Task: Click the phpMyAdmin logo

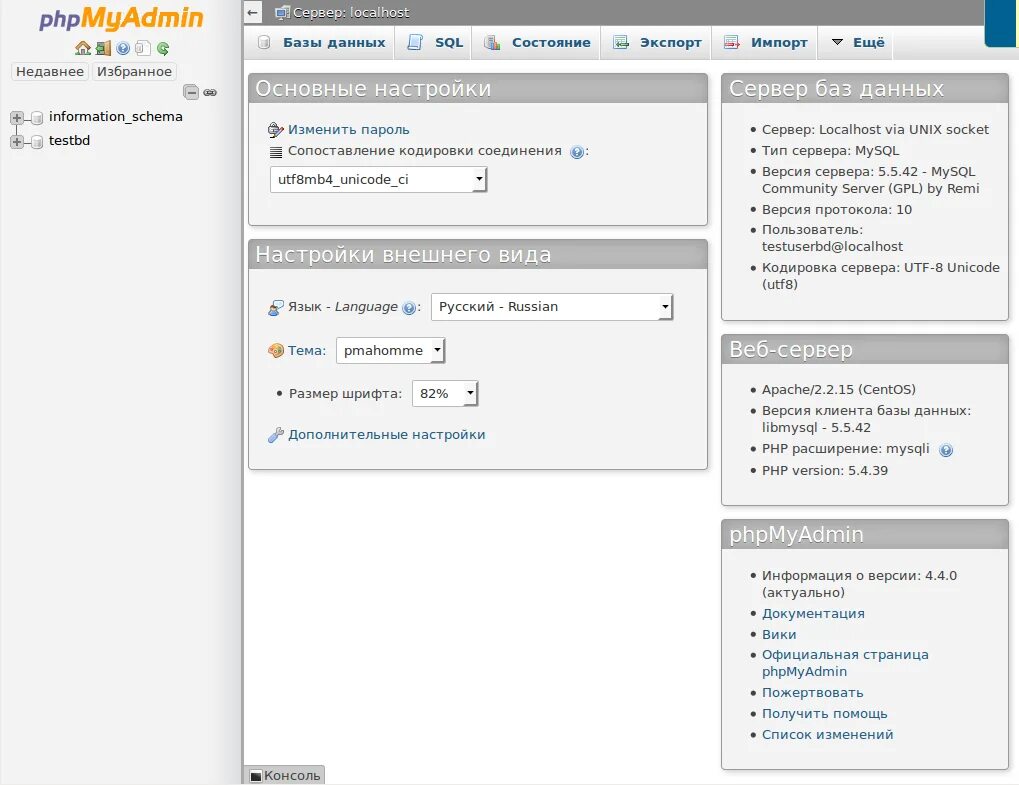Action: point(121,18)
